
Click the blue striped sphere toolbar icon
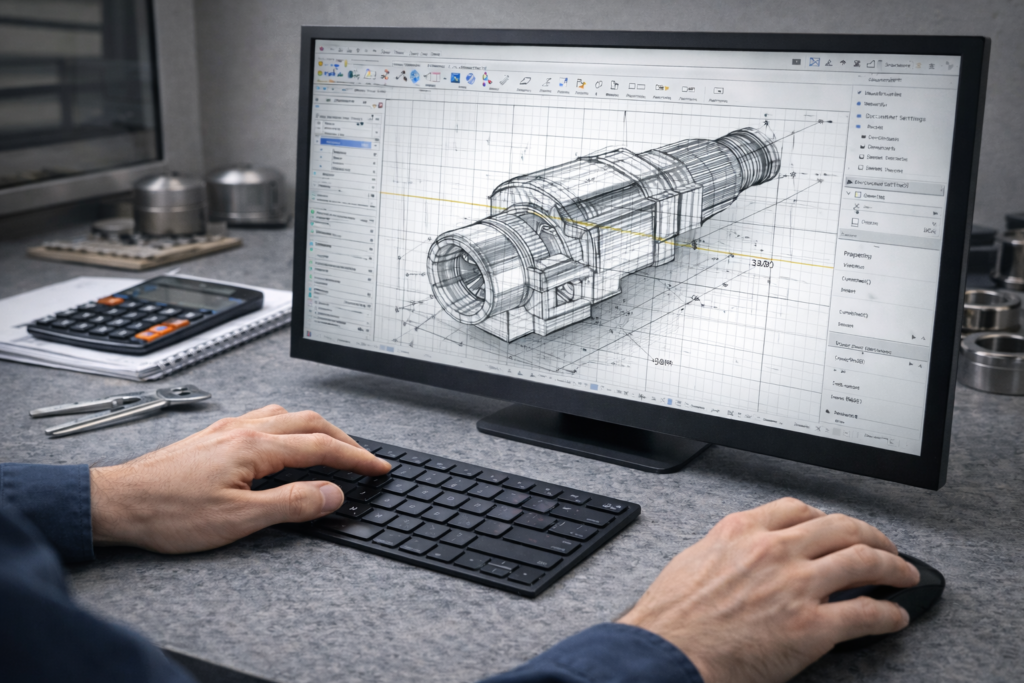pos(470,78)
